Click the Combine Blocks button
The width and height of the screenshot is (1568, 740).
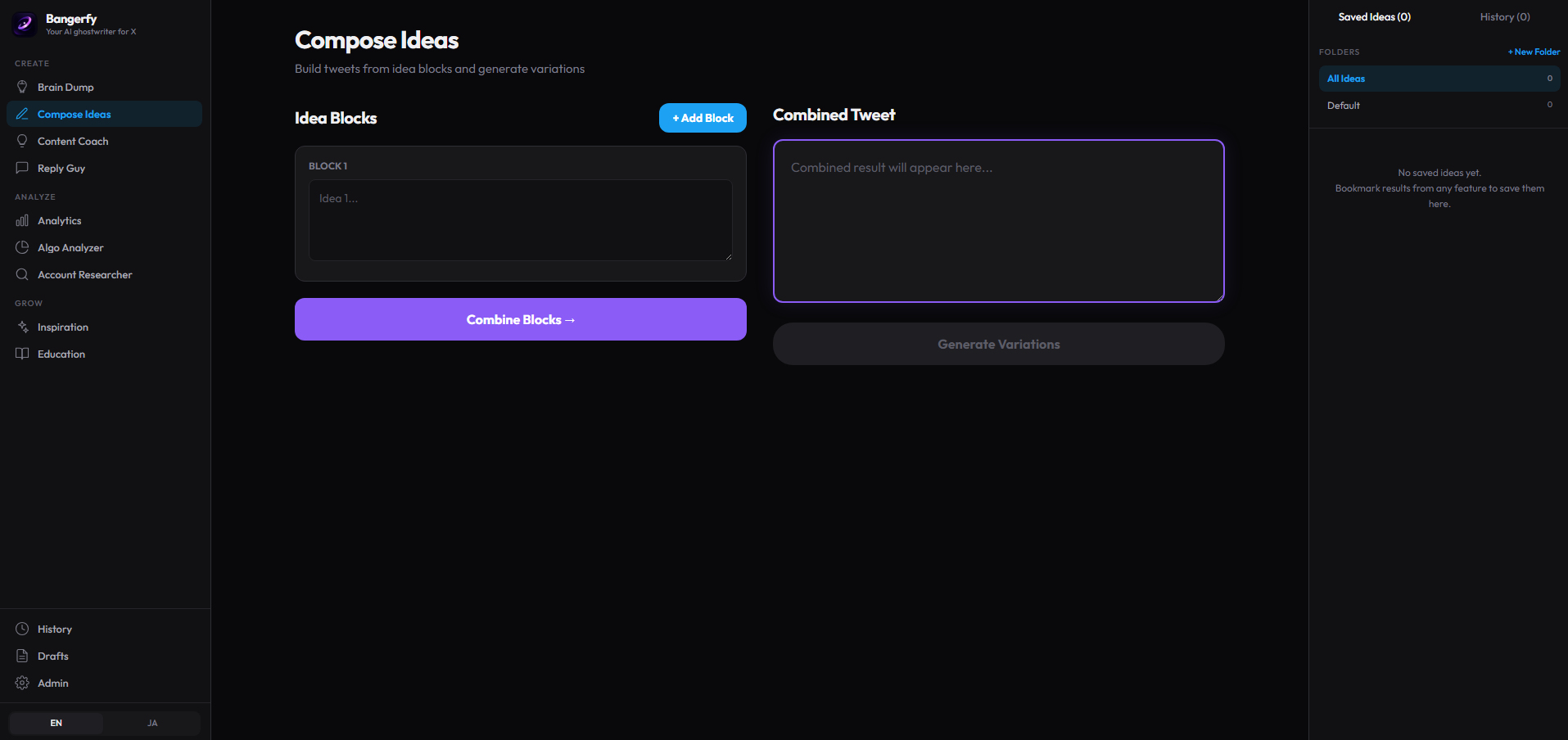[x=520, y=319]
